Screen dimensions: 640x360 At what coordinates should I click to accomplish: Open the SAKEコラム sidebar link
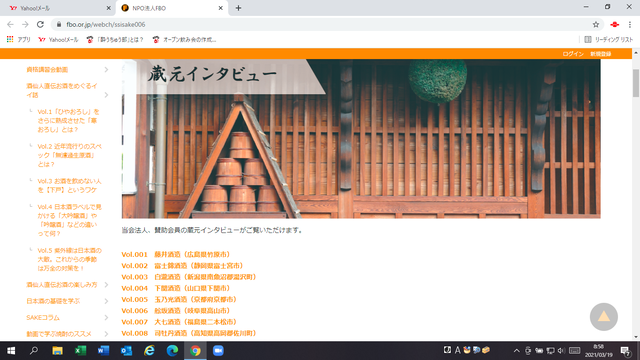tap(43, 318)
